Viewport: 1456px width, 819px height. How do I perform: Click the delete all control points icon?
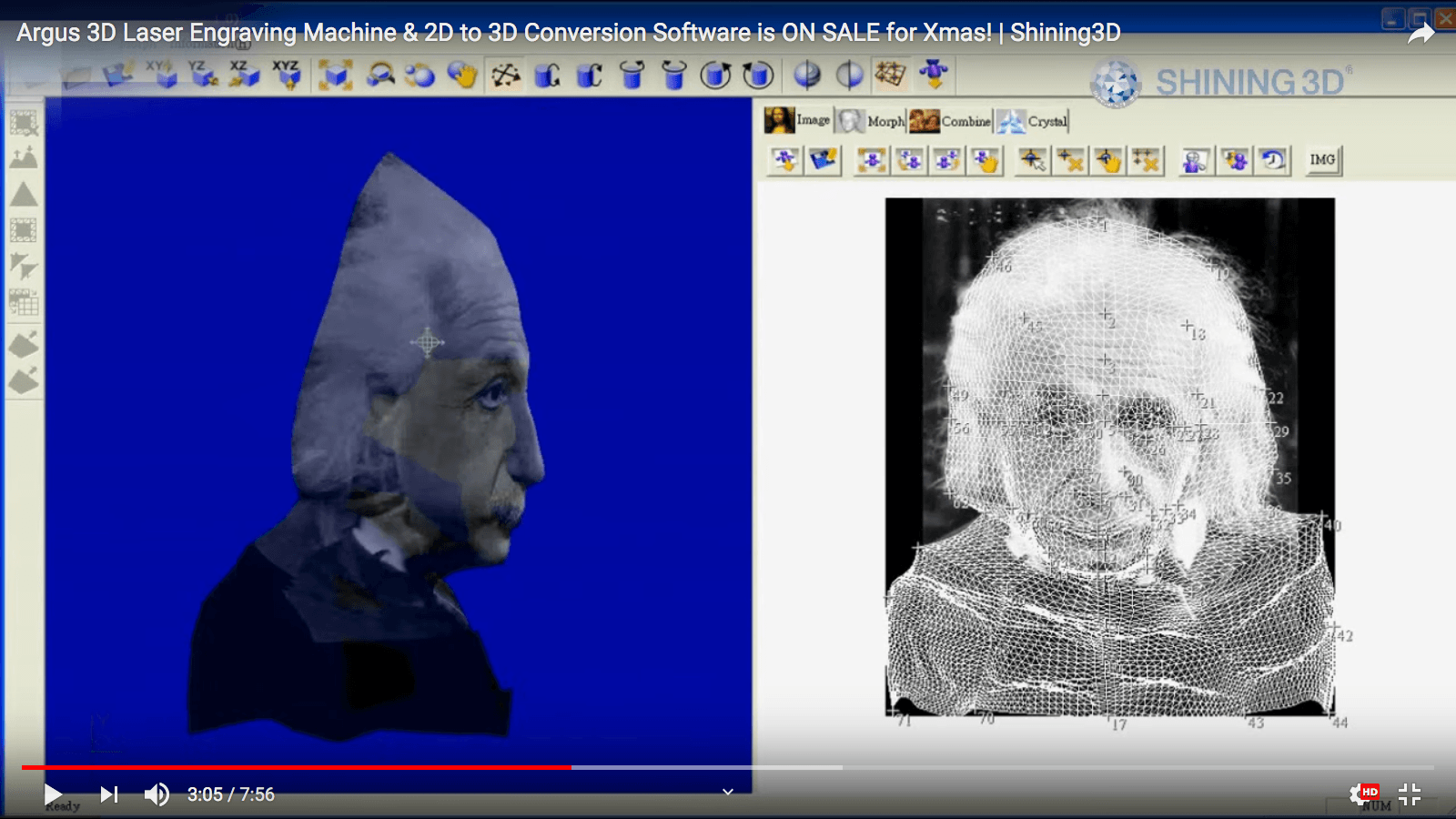coord(1146,160)
